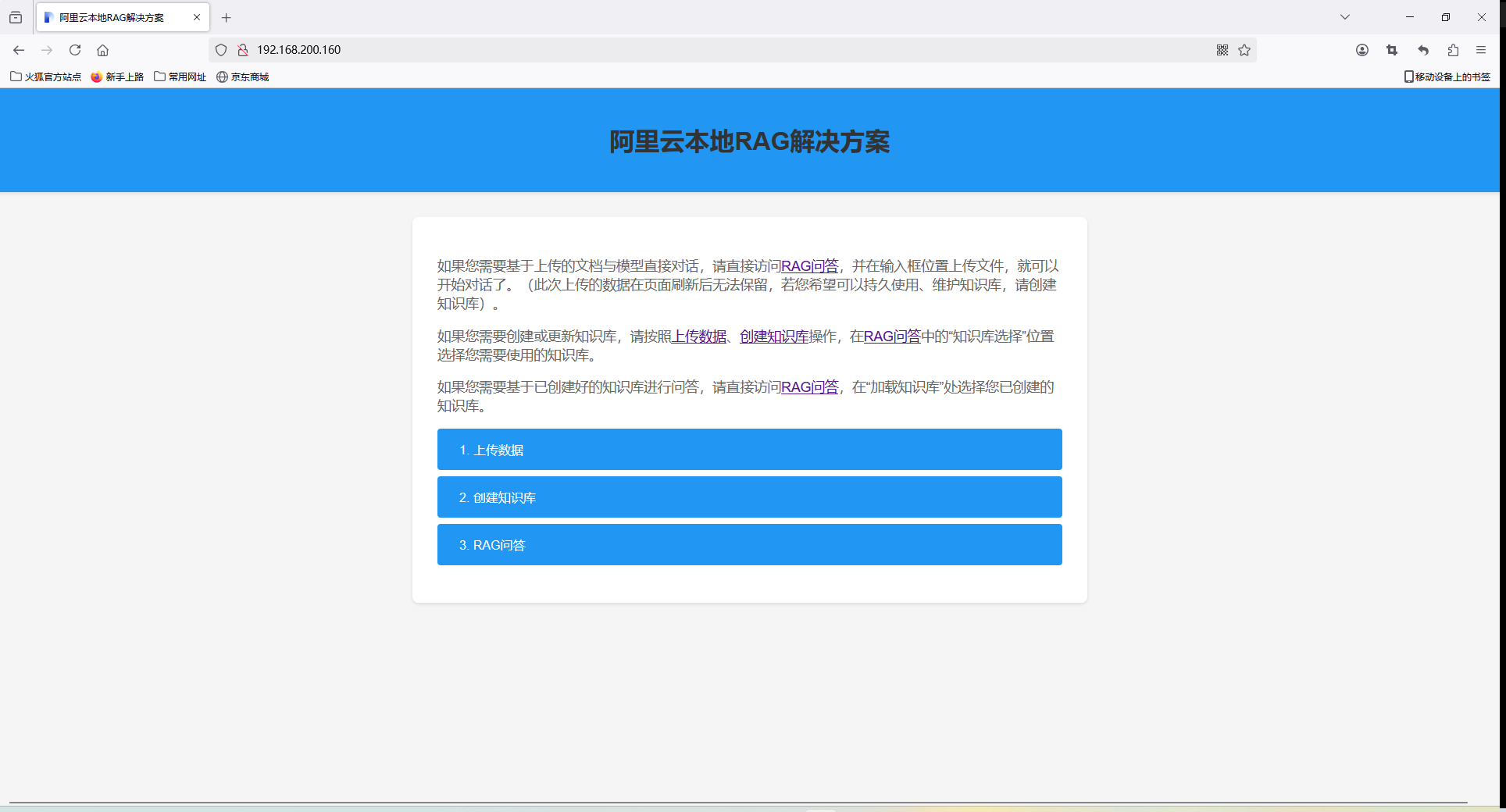Toggle the undo session restore icon
Screen dimensions: 1506x812
tap(1423, 50)
